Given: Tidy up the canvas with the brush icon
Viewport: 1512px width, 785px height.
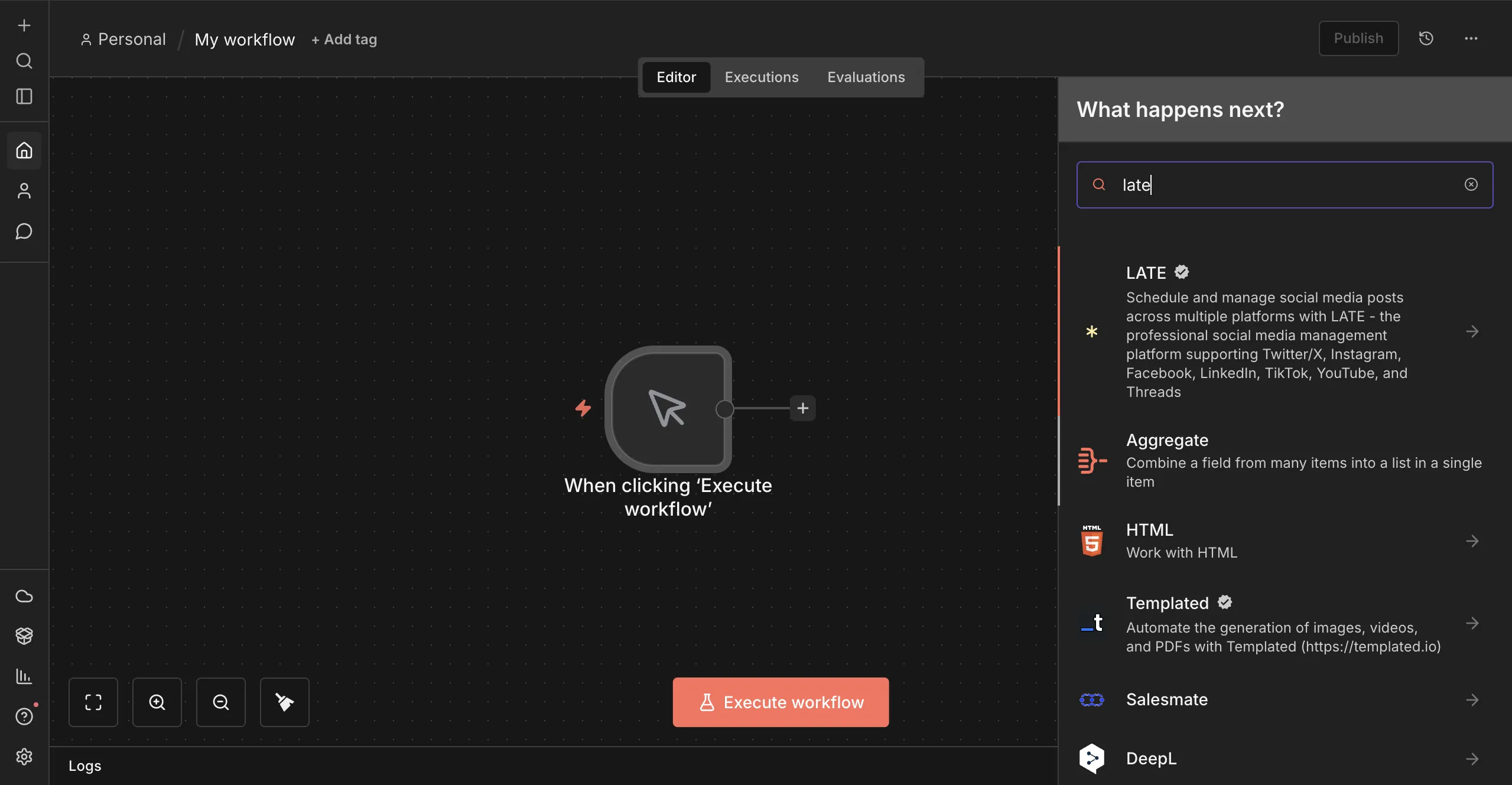Looking at the screenshot, I should pos(284,702).
